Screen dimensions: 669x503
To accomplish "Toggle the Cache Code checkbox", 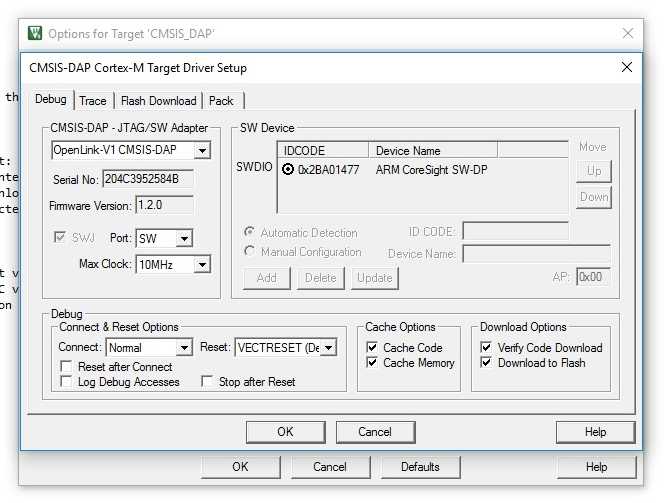I will pos(372,347).
